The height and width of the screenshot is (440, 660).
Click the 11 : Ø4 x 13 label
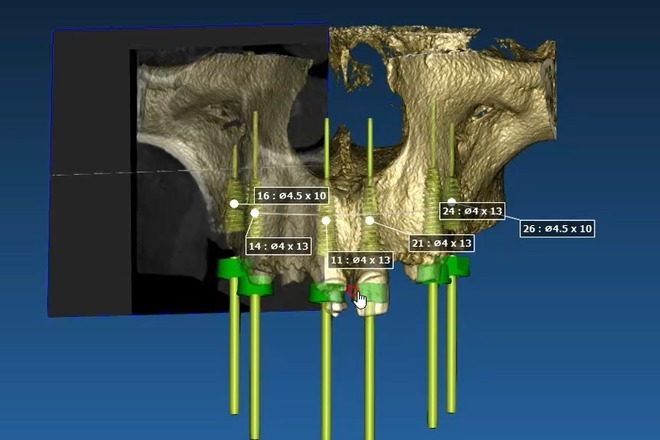pyautogui.click(x=361, y=260)
